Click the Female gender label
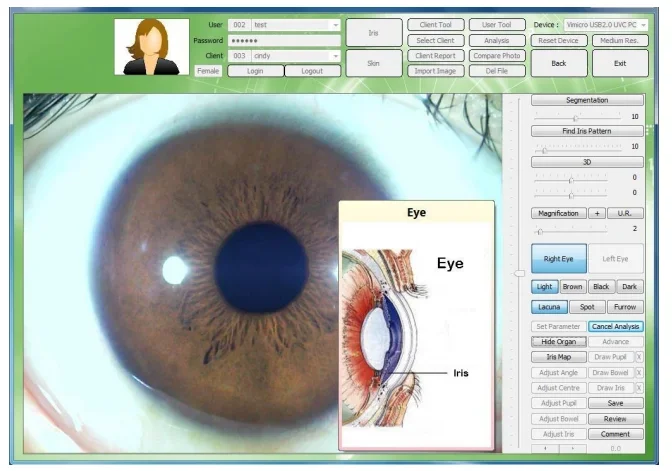Viewport: 672px width, 471px height. point(208,71)
